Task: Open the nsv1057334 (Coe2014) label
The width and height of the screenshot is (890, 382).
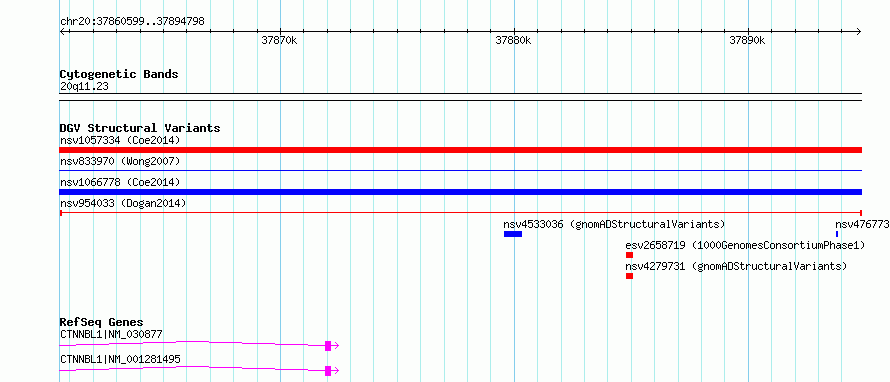Action: 120,140
